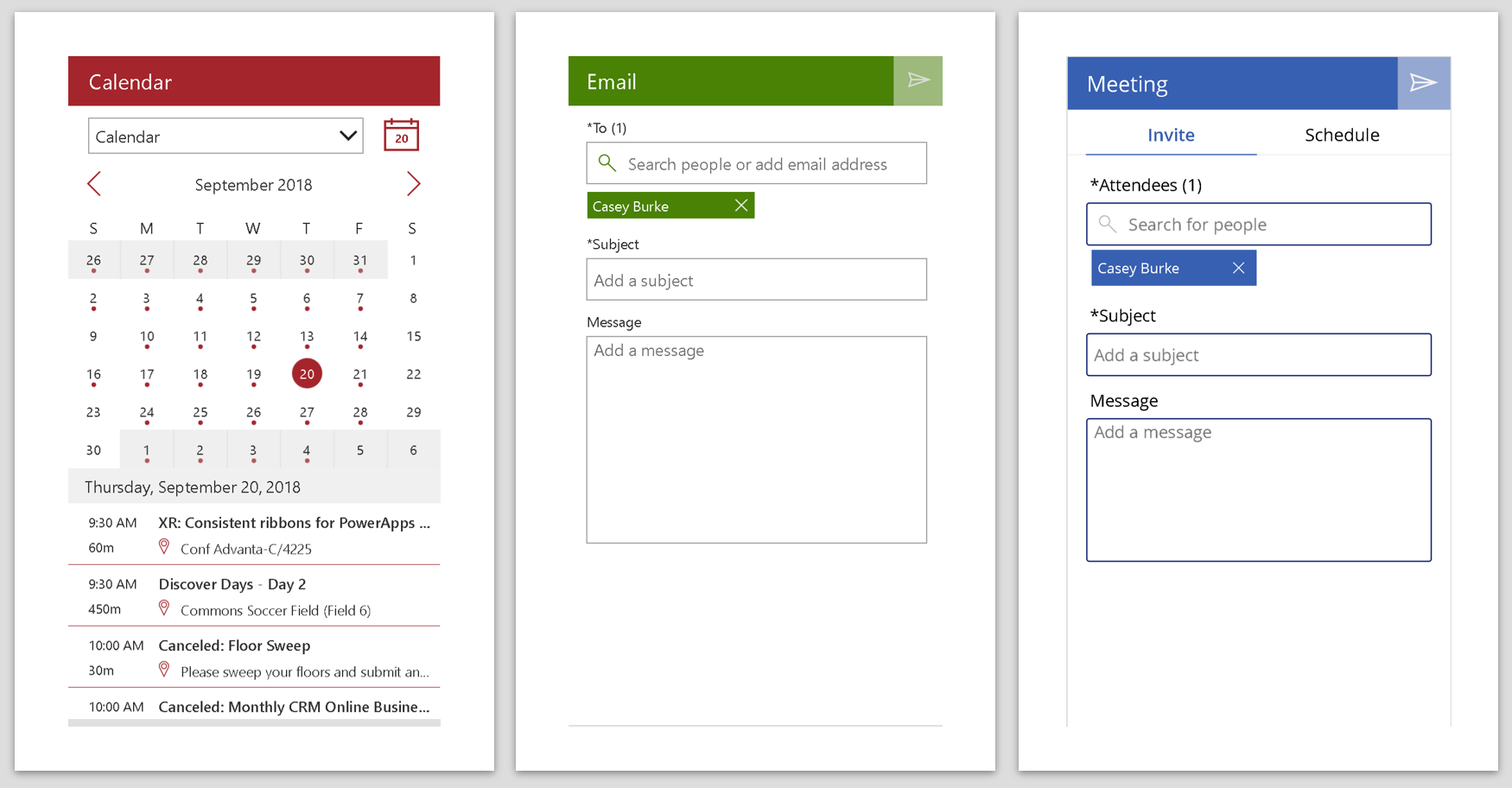Screen dimensions: 1512x788
Task: Open the Calendar selection dropdown
Action: [x=226, y=137]
